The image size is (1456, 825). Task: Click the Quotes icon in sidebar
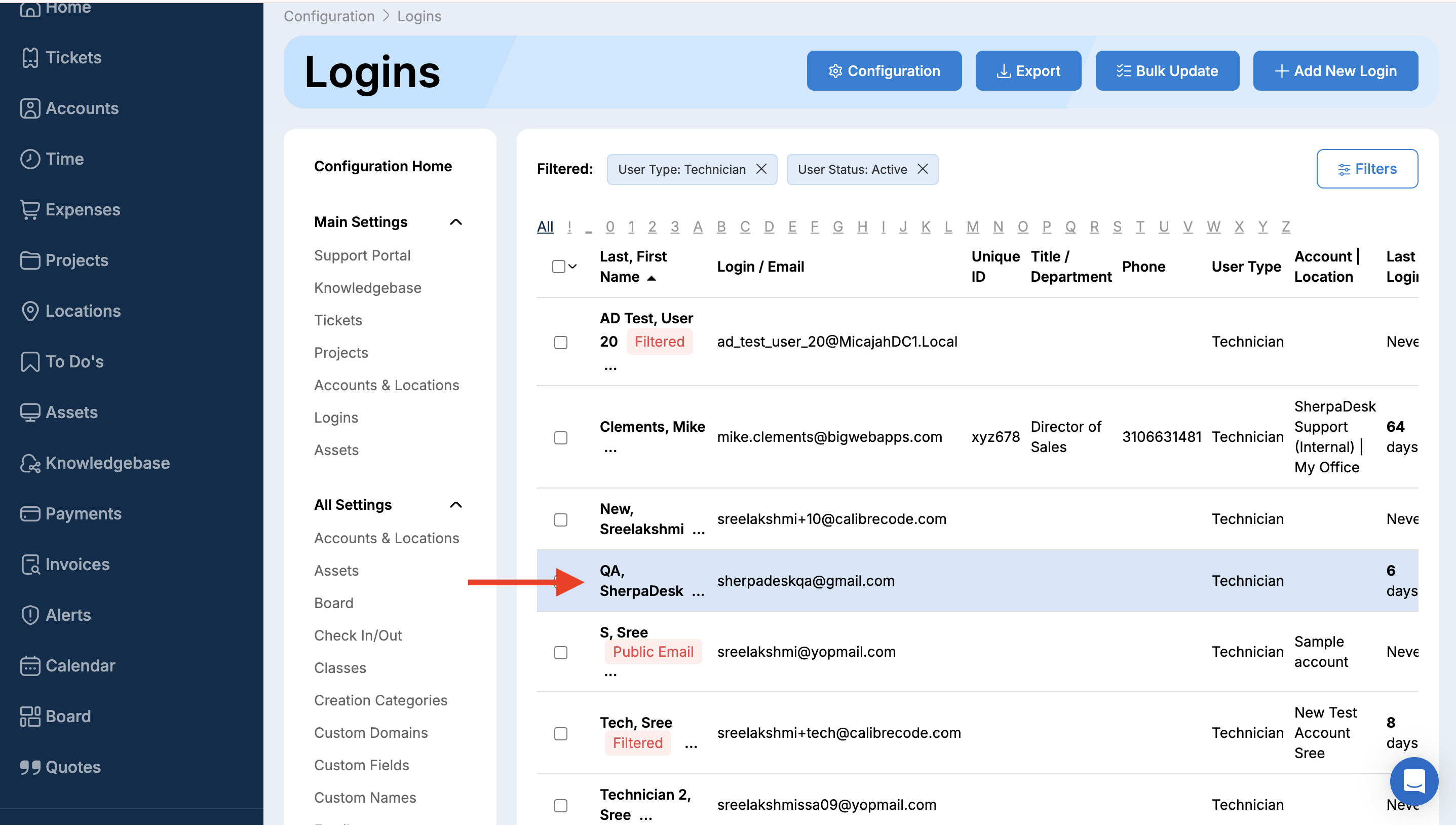pos(30,767)
